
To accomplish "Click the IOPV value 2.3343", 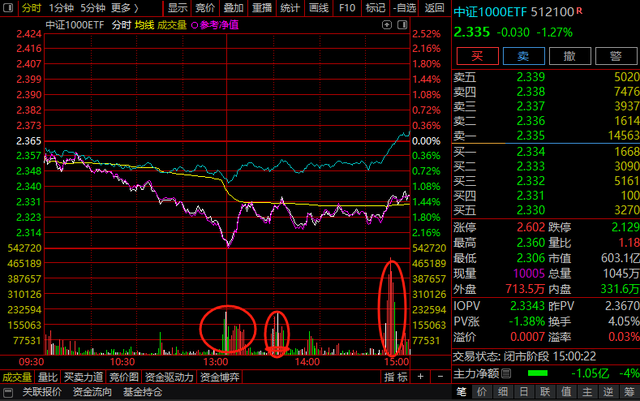I will pyautogui.click(x=527, y=305).
